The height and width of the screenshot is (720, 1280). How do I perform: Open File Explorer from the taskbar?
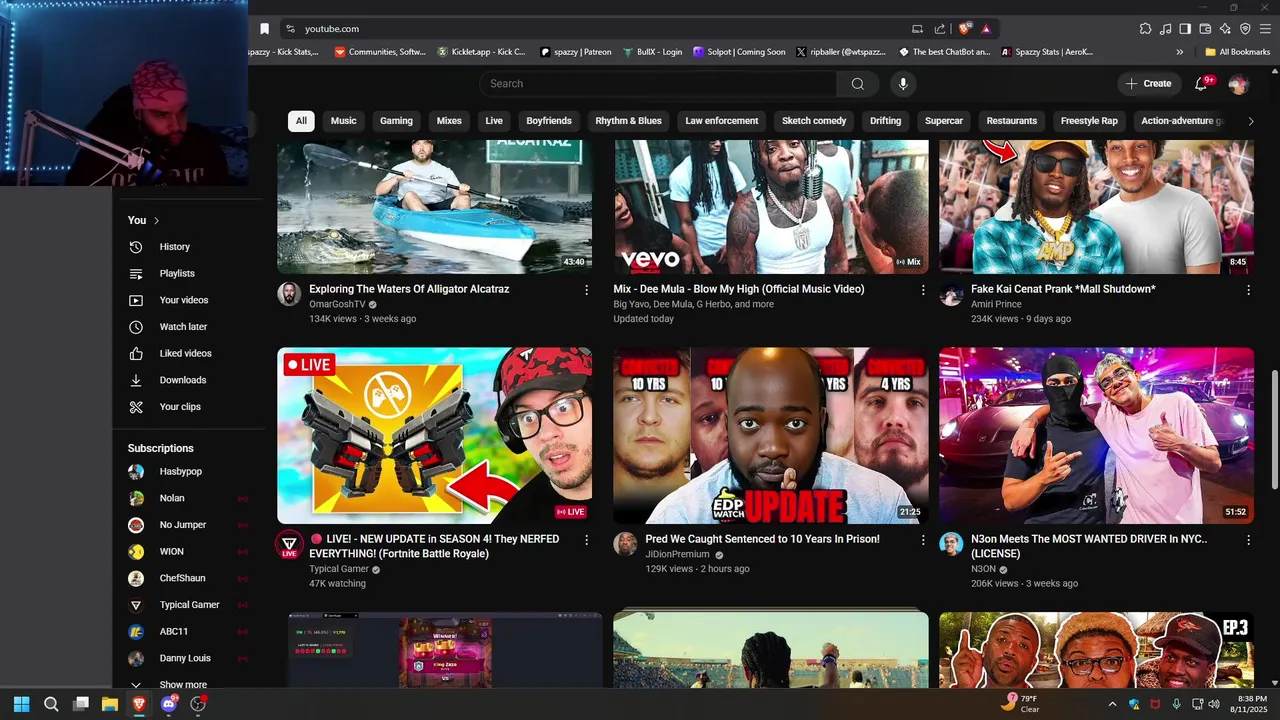coord(110,704)
